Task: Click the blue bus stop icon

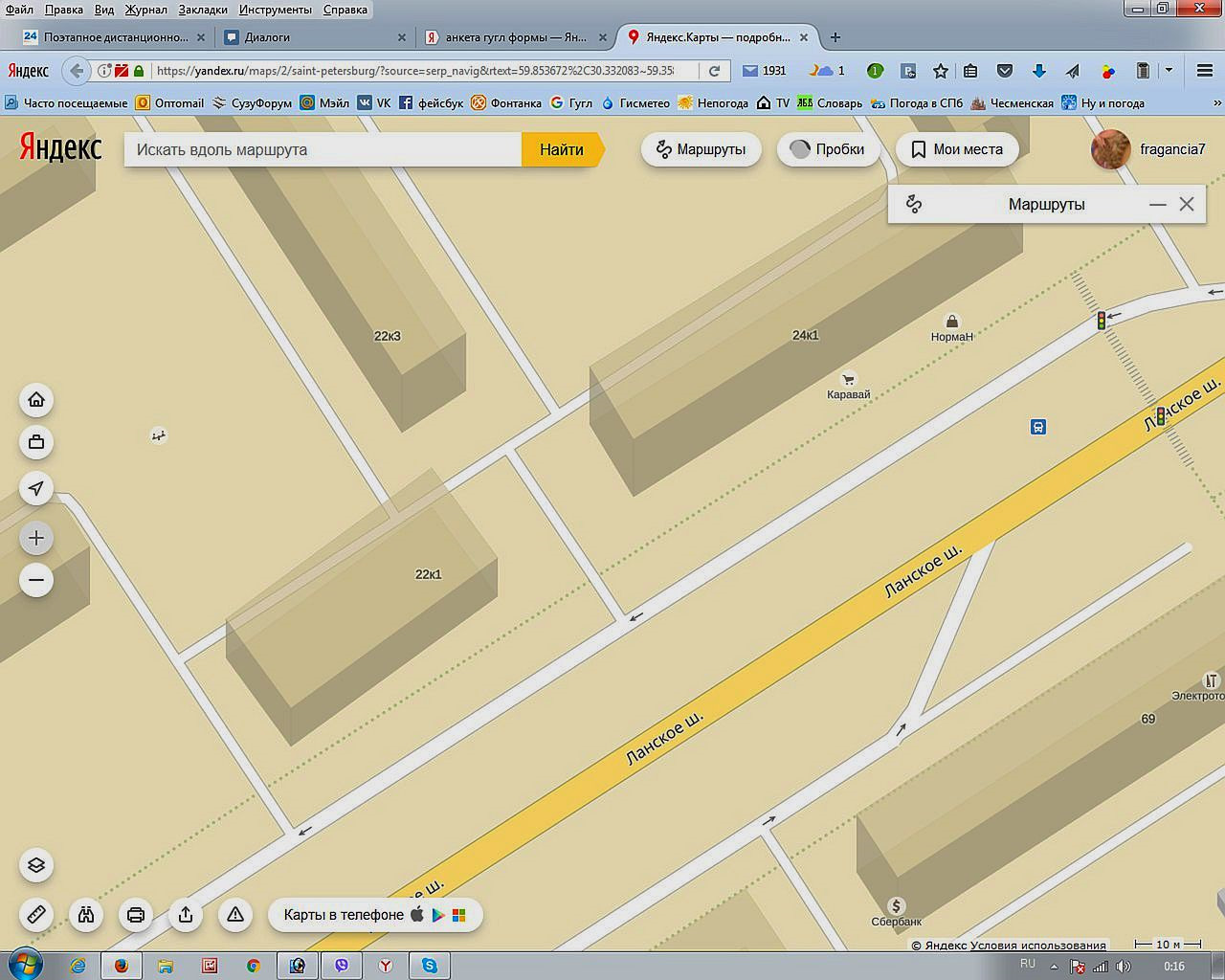Action: [x=1038, y=427]
